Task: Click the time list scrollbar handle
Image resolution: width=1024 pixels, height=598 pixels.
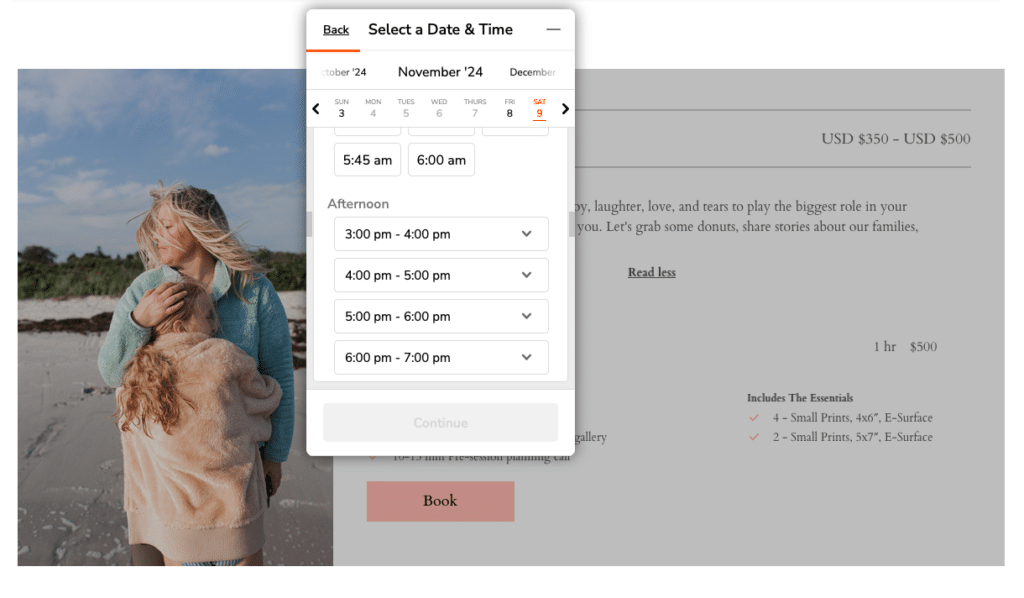Action: coord(572,225)
